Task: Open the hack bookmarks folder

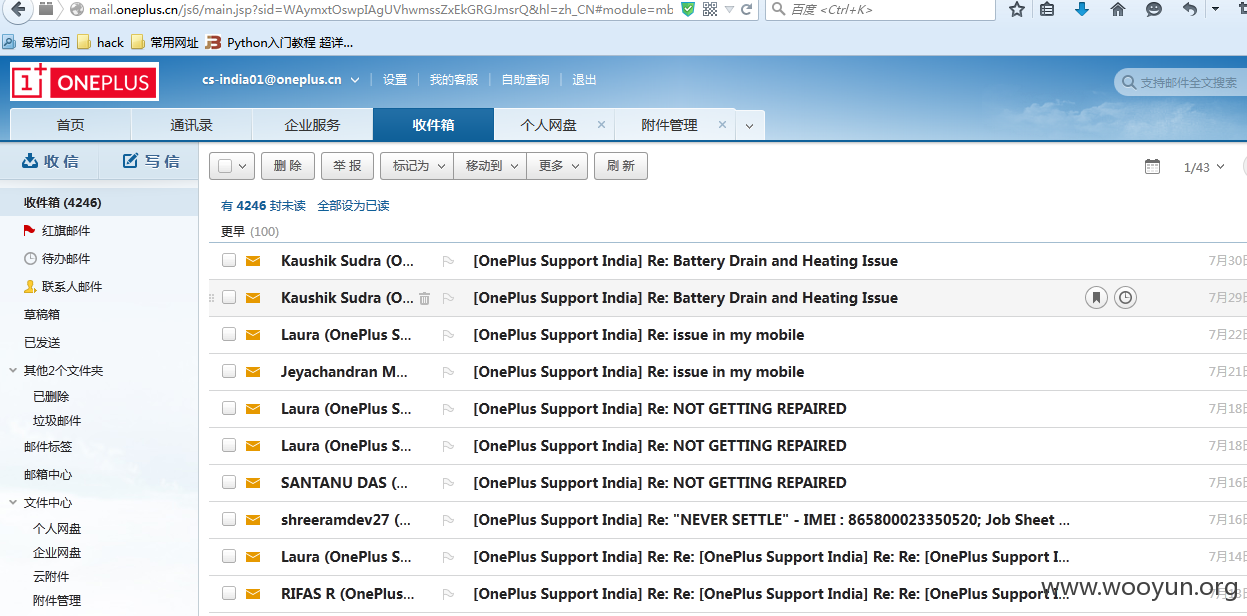Action: point(100,43)
